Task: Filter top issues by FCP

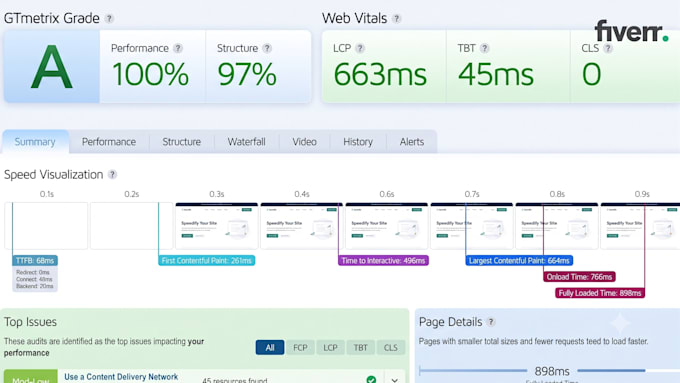Action: tap(300, 347)
